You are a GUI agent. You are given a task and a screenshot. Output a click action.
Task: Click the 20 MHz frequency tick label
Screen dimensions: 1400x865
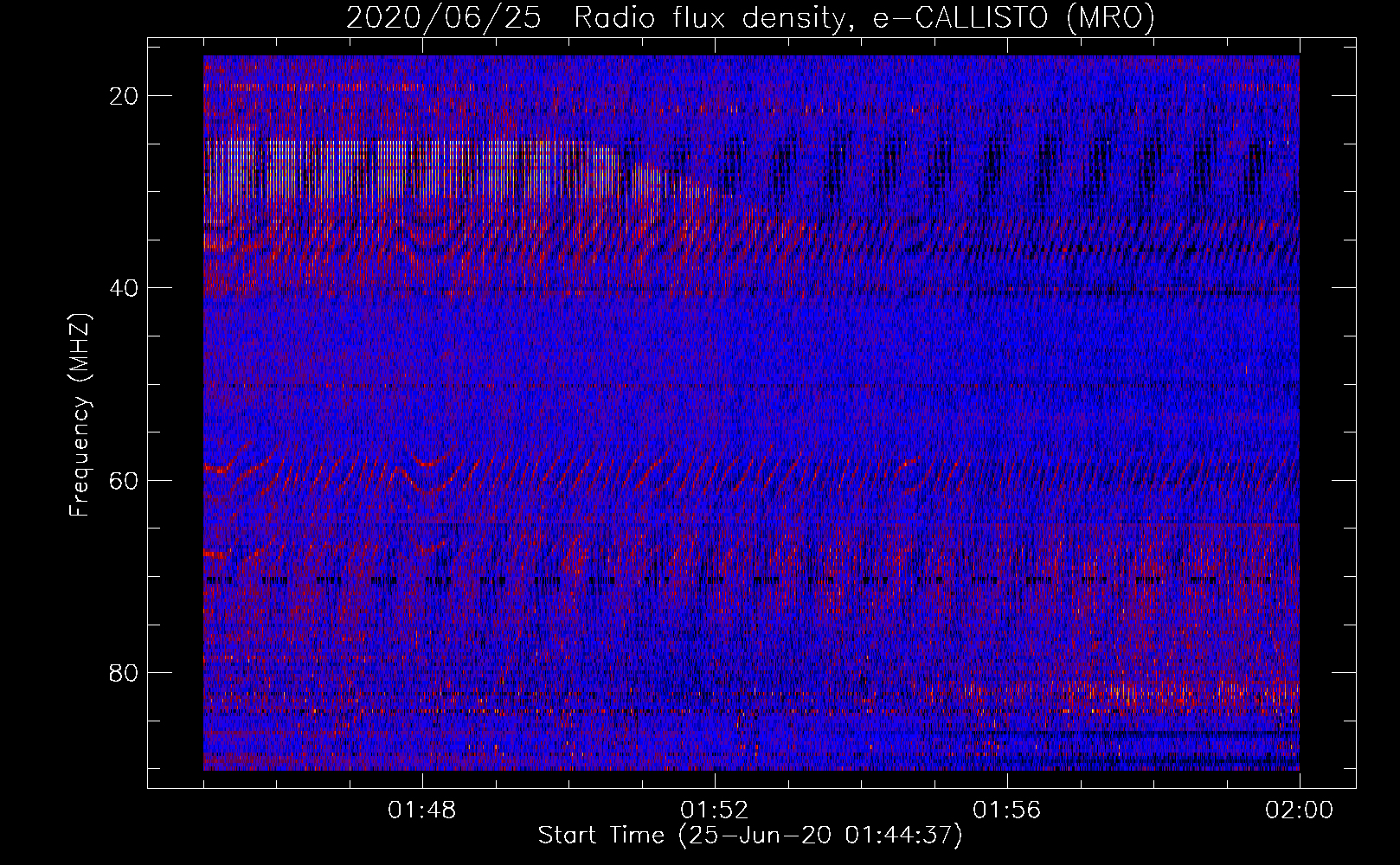[x=125, y=96]
